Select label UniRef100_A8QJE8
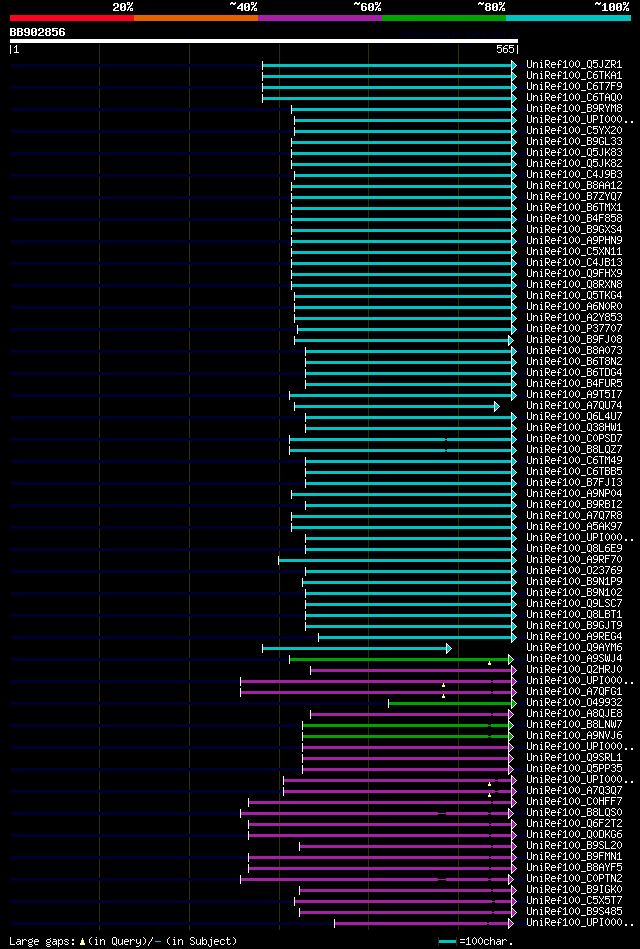 point(575,714)
